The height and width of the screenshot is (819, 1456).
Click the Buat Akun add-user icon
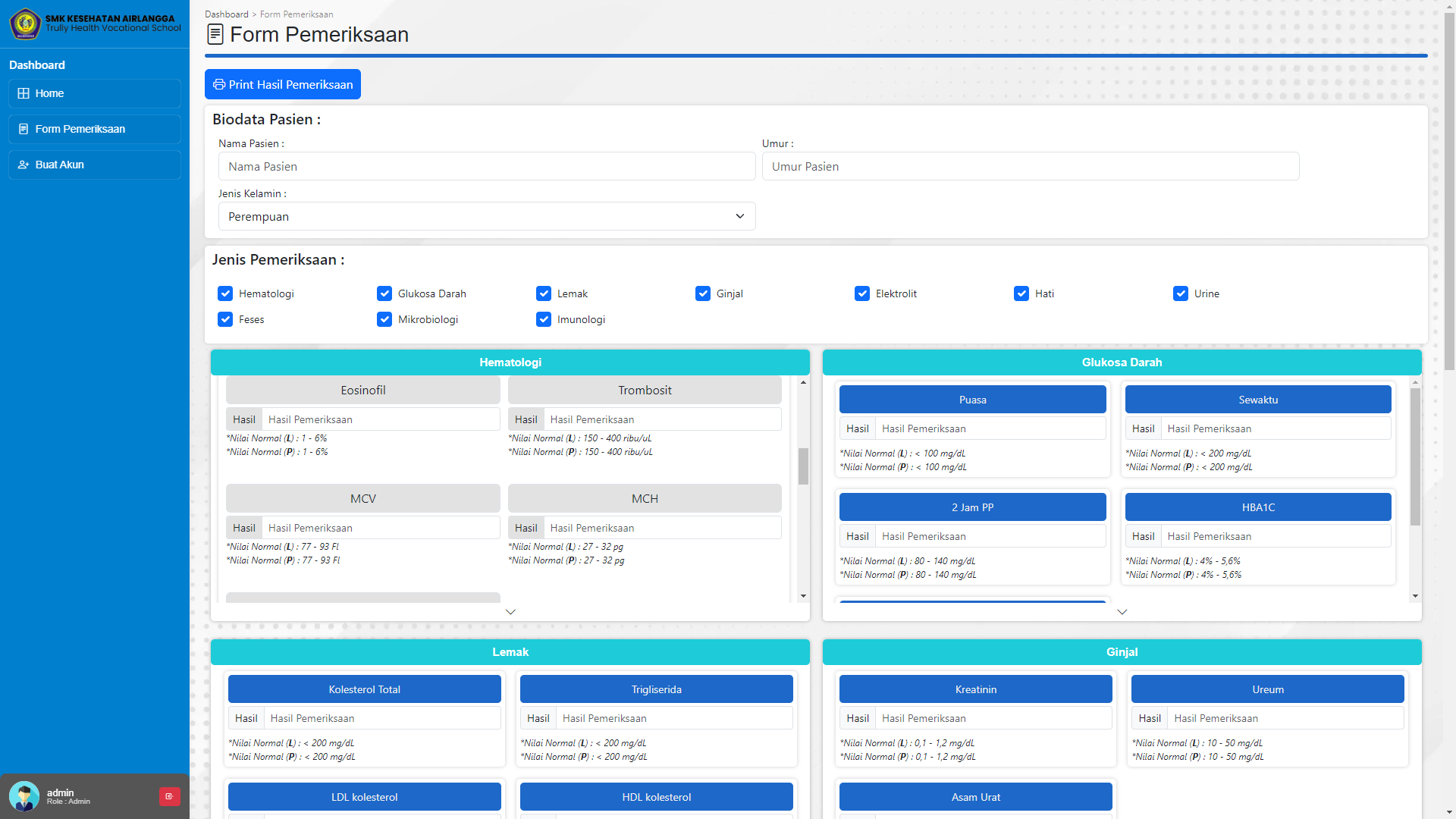click(x=24, y=165)
